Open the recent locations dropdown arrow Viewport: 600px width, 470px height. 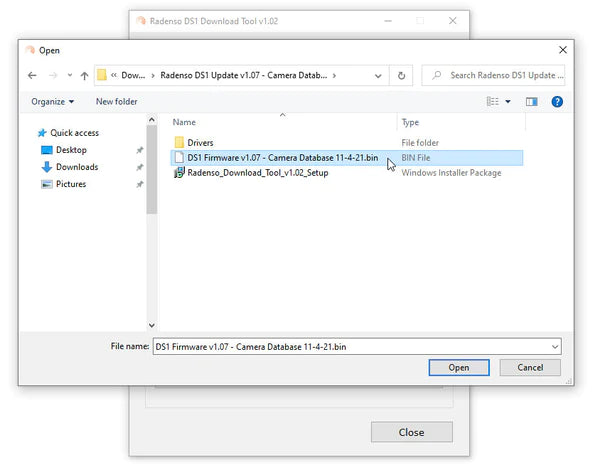(70, 75)
